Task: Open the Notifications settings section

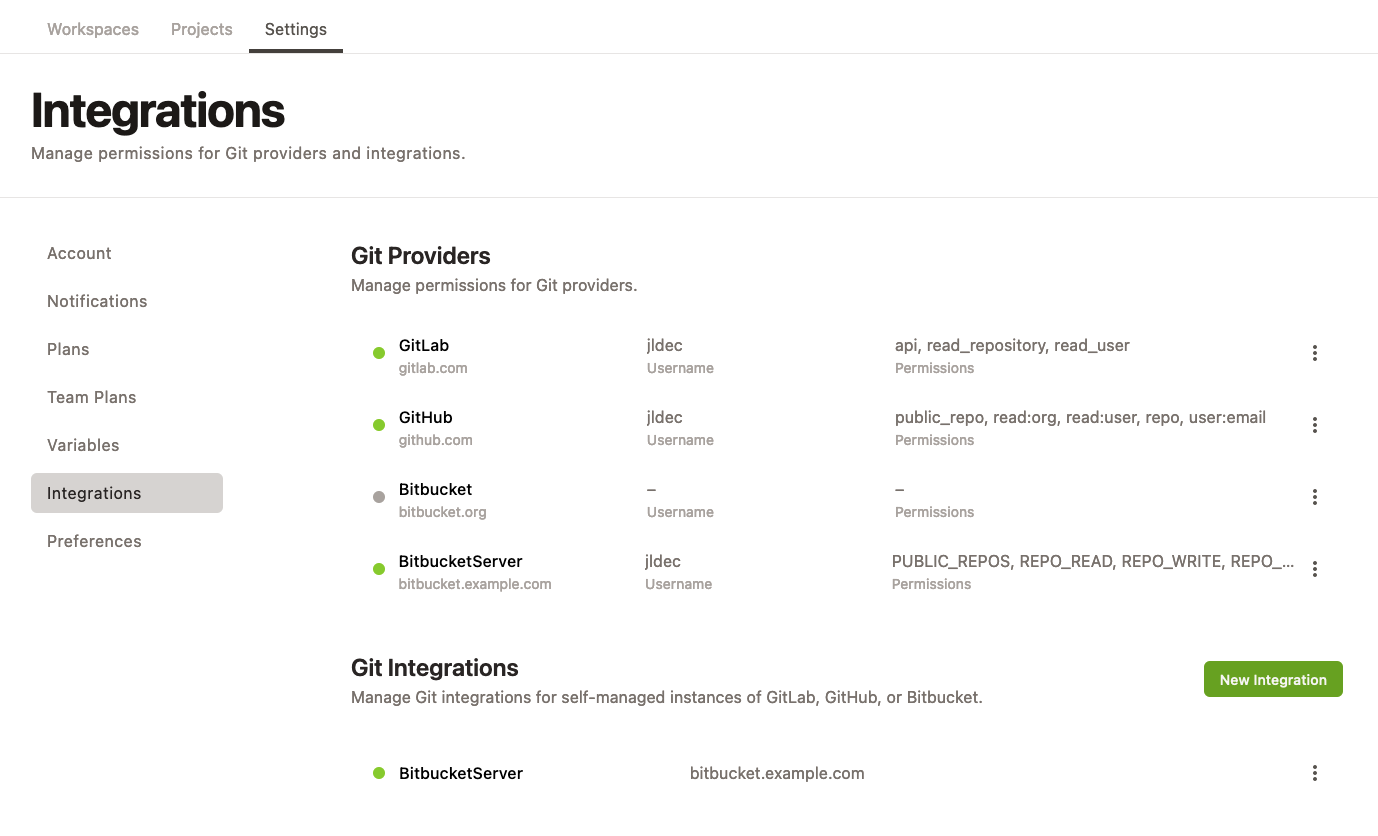Action: (x=96, y=301)
